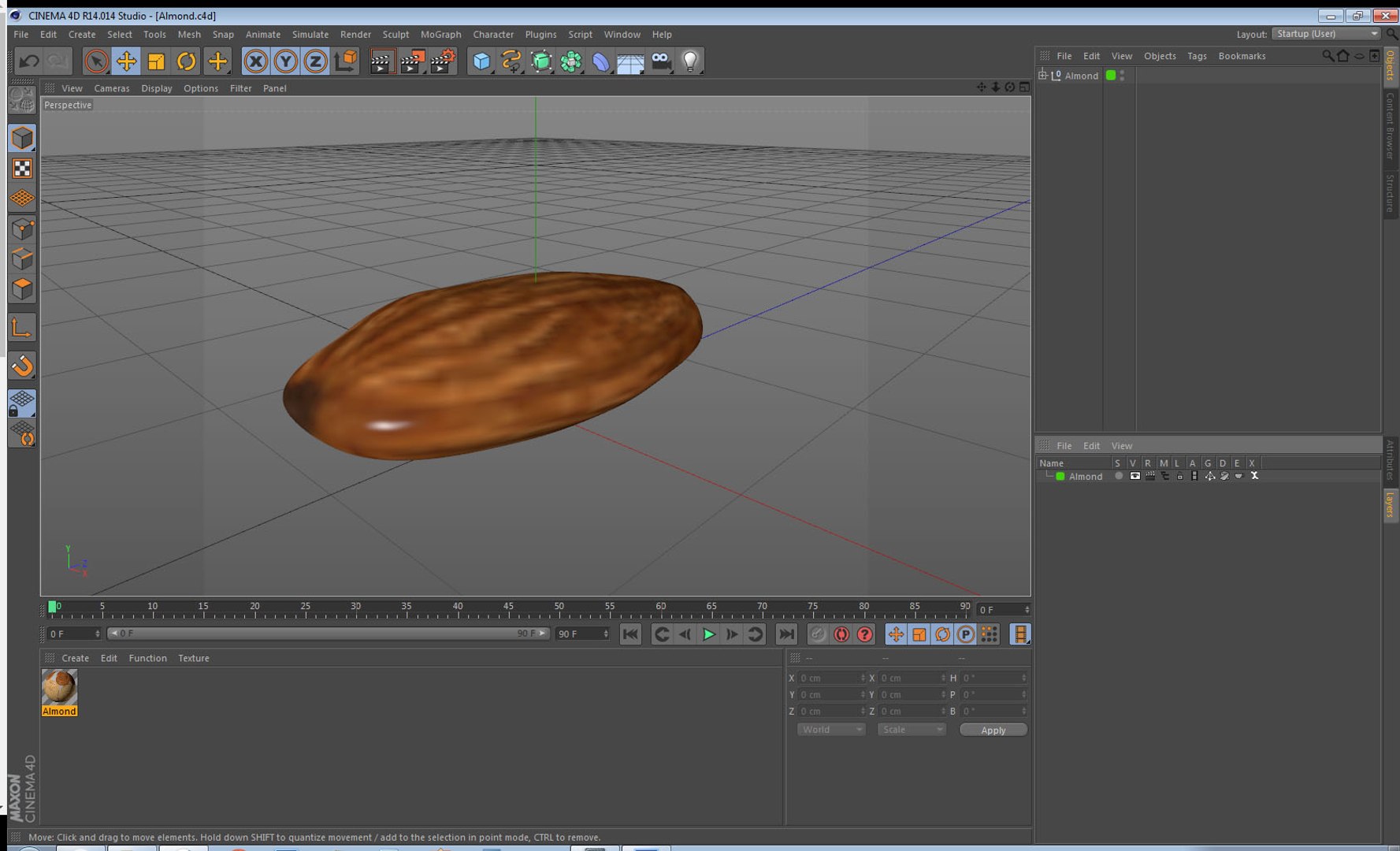Viewport: 1400px width, 851px height.
Task: Click the blue deformer icon
Action: [600, 61]
